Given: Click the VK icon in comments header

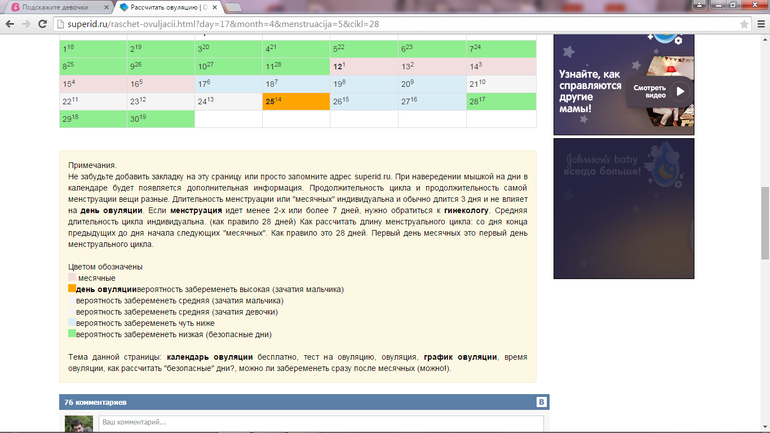Looking at the screenshot, I should pyautogui.click(x=541, y=402).
